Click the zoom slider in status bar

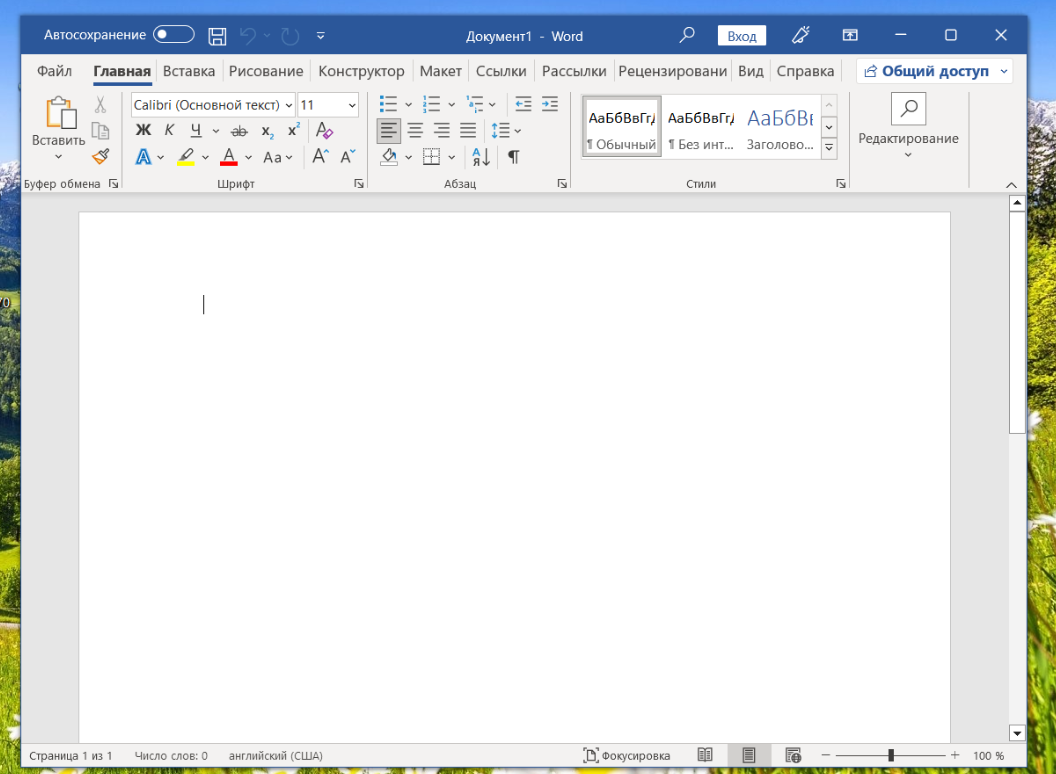890,756
